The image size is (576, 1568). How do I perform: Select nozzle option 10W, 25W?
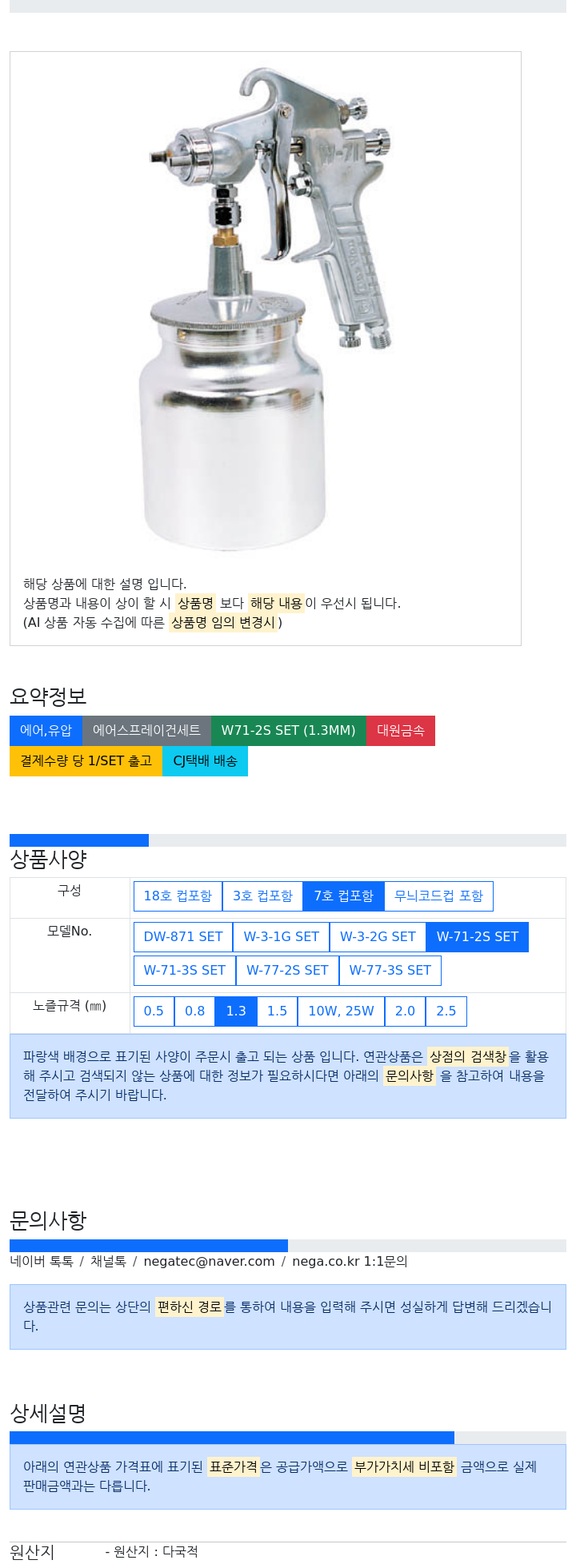tap(341, 1011)
